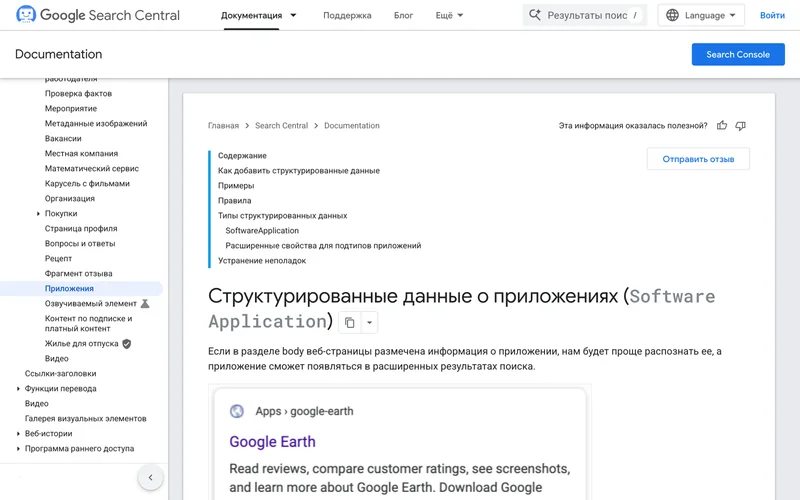Click the thumbs up helpful icon

pyautogui.click(x=722, y=126)
